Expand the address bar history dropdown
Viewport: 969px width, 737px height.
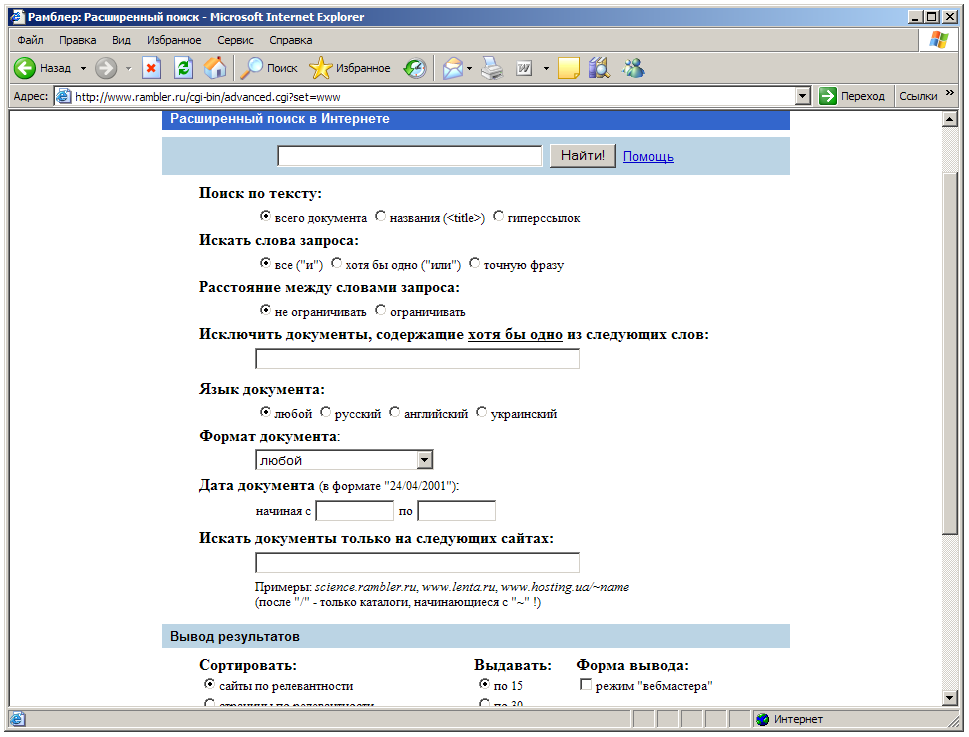tap(803, 96)
